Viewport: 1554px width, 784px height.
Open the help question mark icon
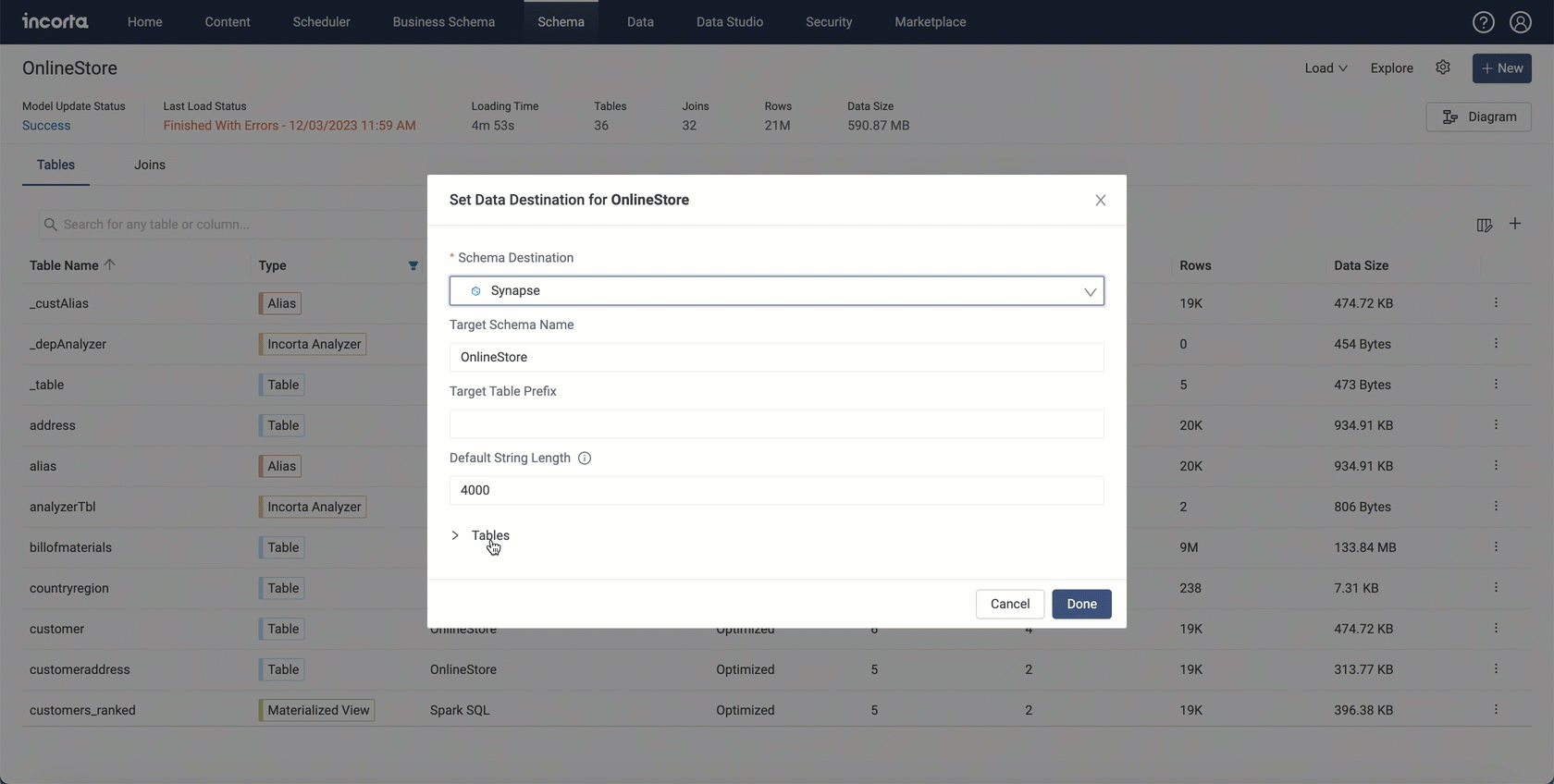1483,22
